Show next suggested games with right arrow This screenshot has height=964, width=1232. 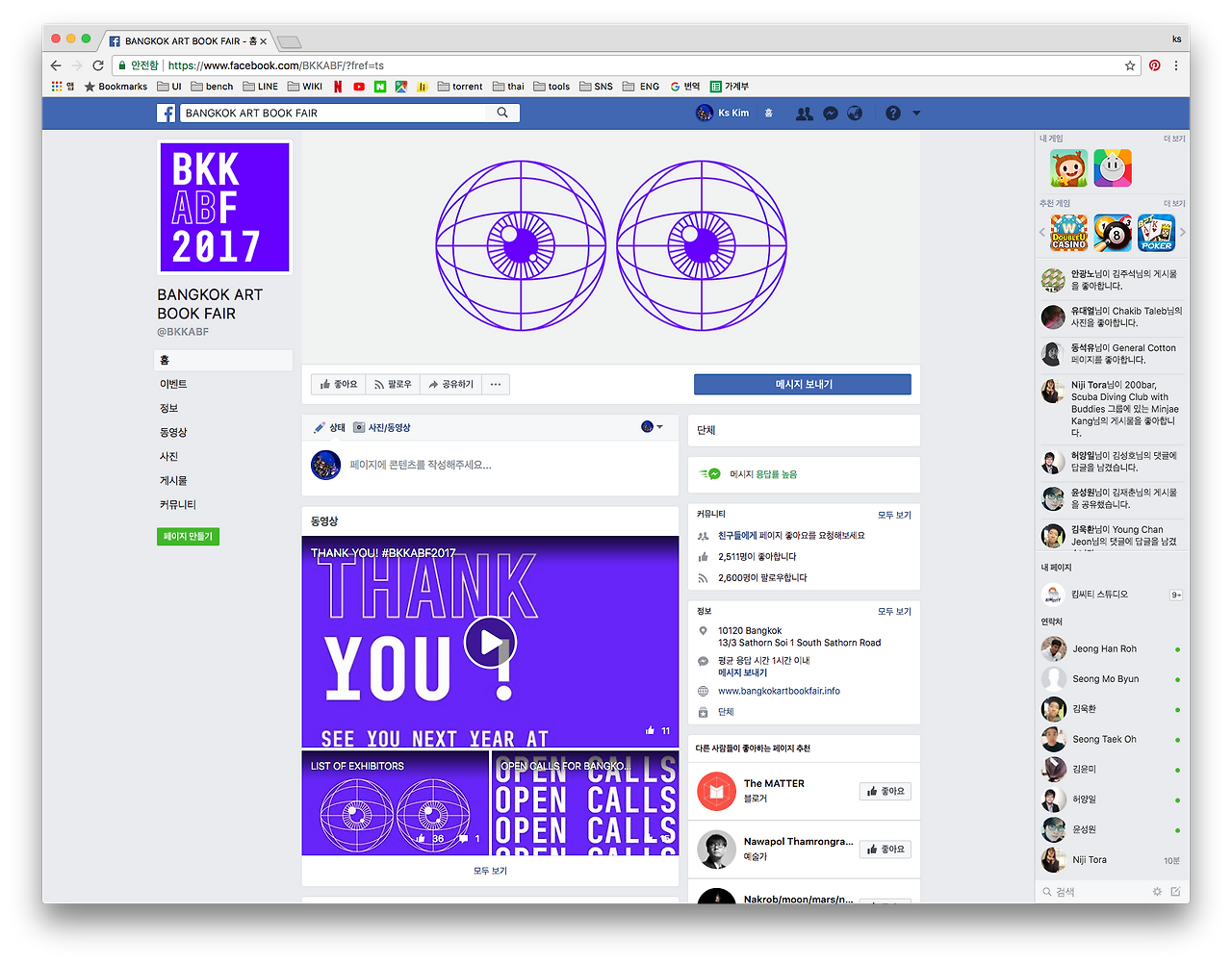(1183, 233)
